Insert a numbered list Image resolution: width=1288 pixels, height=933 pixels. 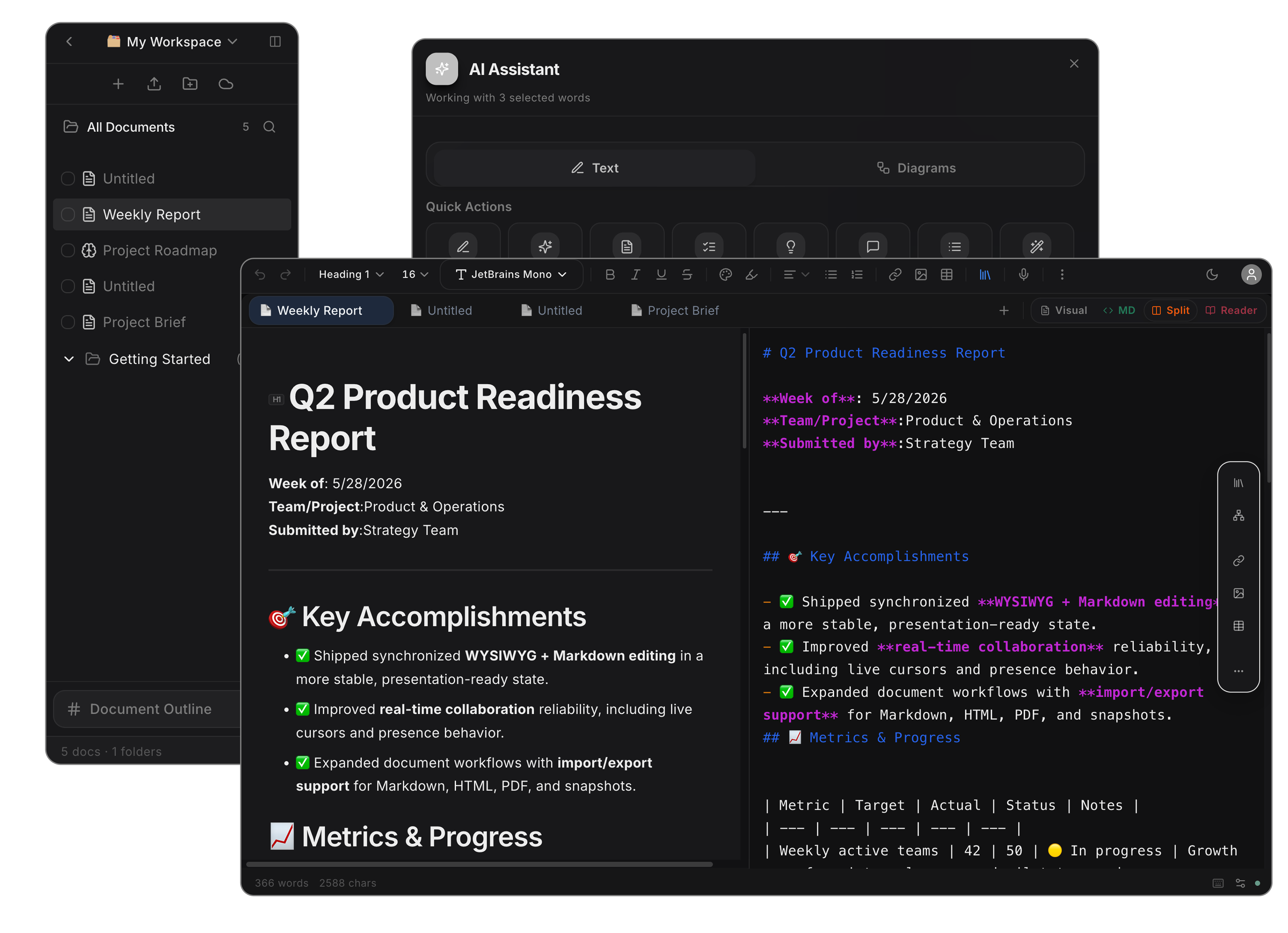click(857, 274)
